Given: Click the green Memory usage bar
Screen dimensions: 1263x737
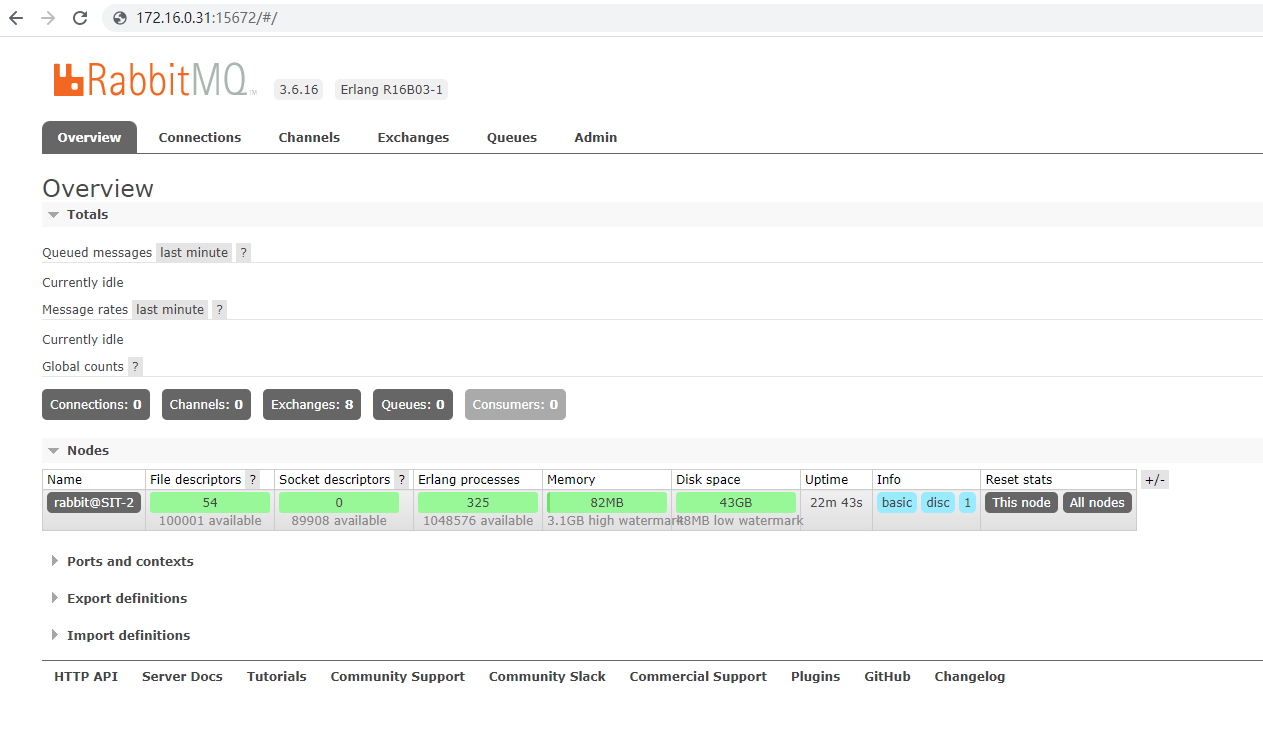Looking at the screenshot, I should 606,502.
